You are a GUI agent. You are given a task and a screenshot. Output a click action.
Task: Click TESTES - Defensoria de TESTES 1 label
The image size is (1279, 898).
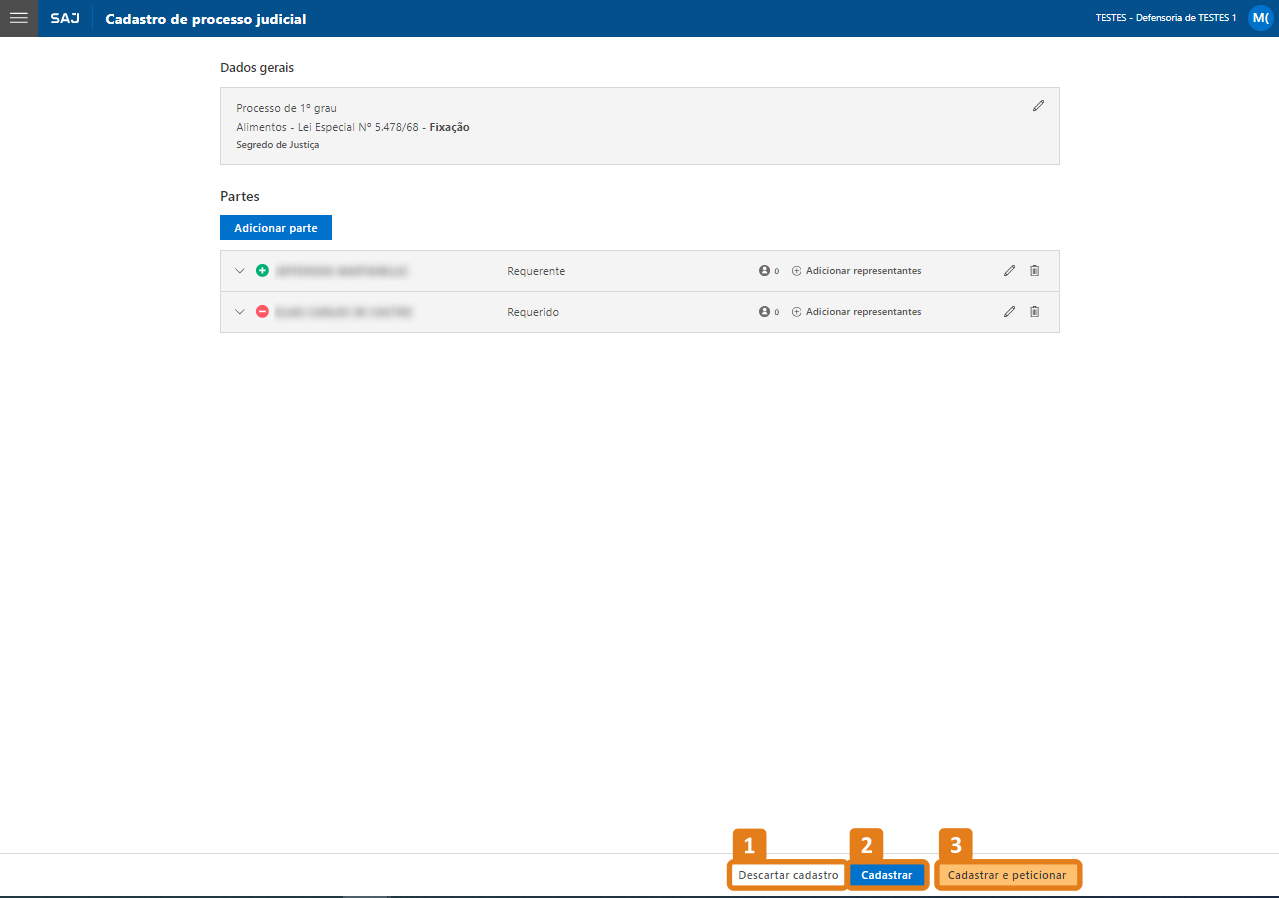(1166, 18)
